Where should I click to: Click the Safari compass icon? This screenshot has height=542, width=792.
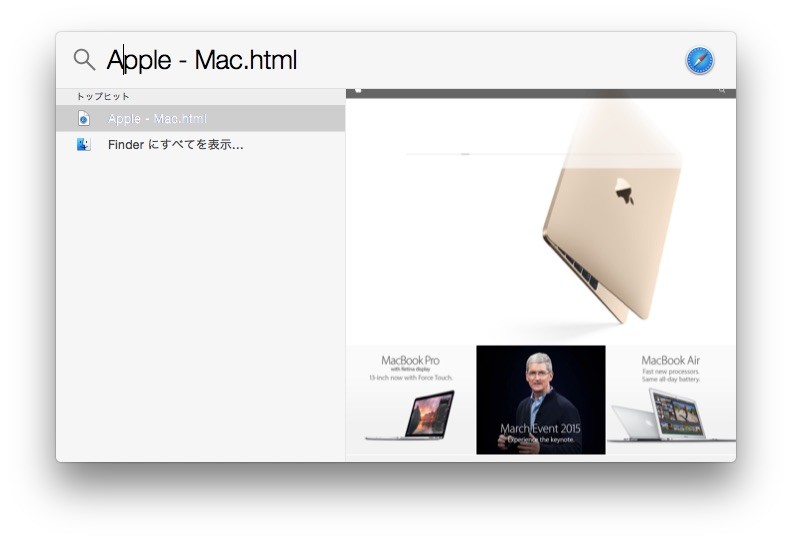tap(700, 61)
